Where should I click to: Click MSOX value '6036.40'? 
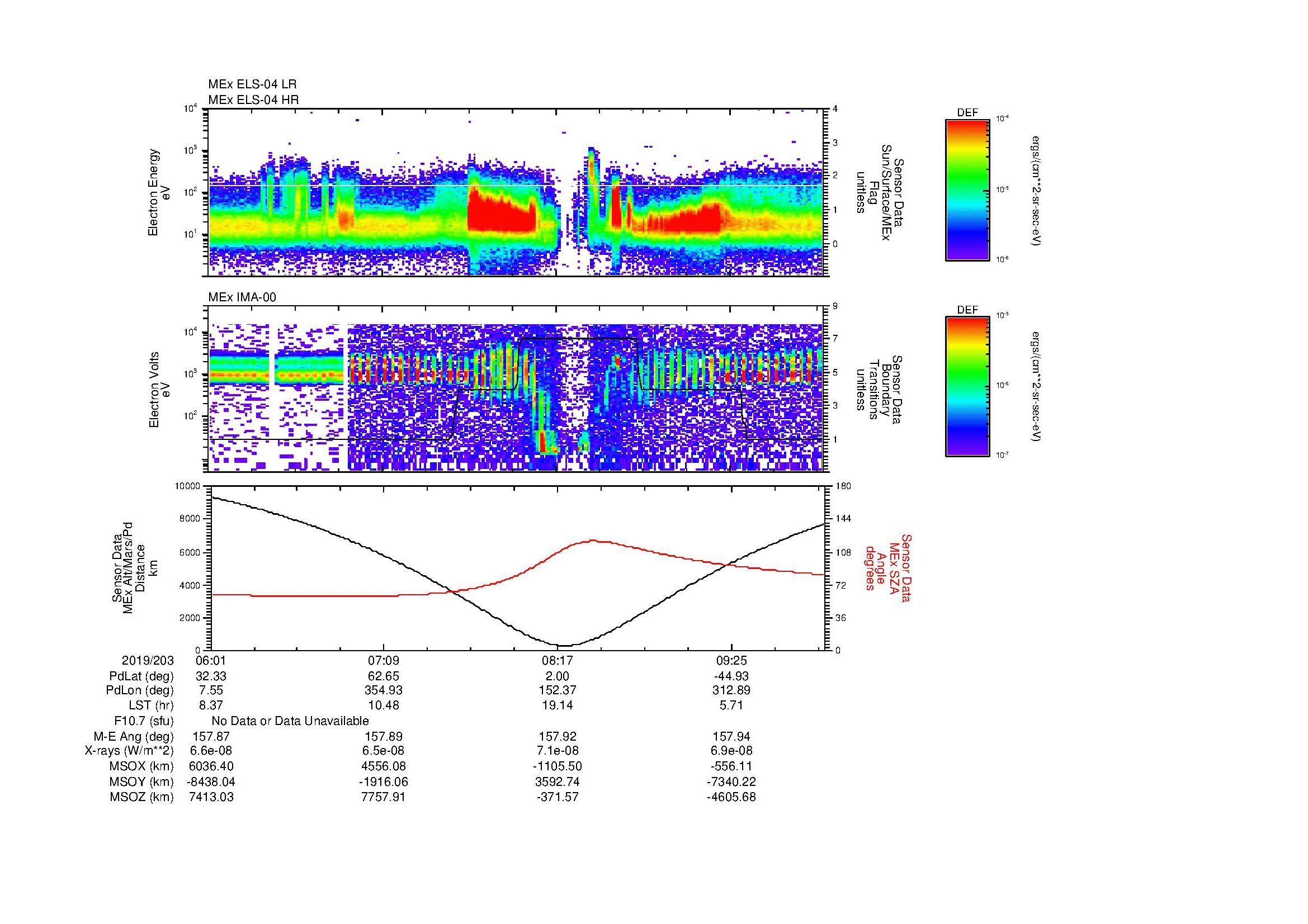(211, 766)
